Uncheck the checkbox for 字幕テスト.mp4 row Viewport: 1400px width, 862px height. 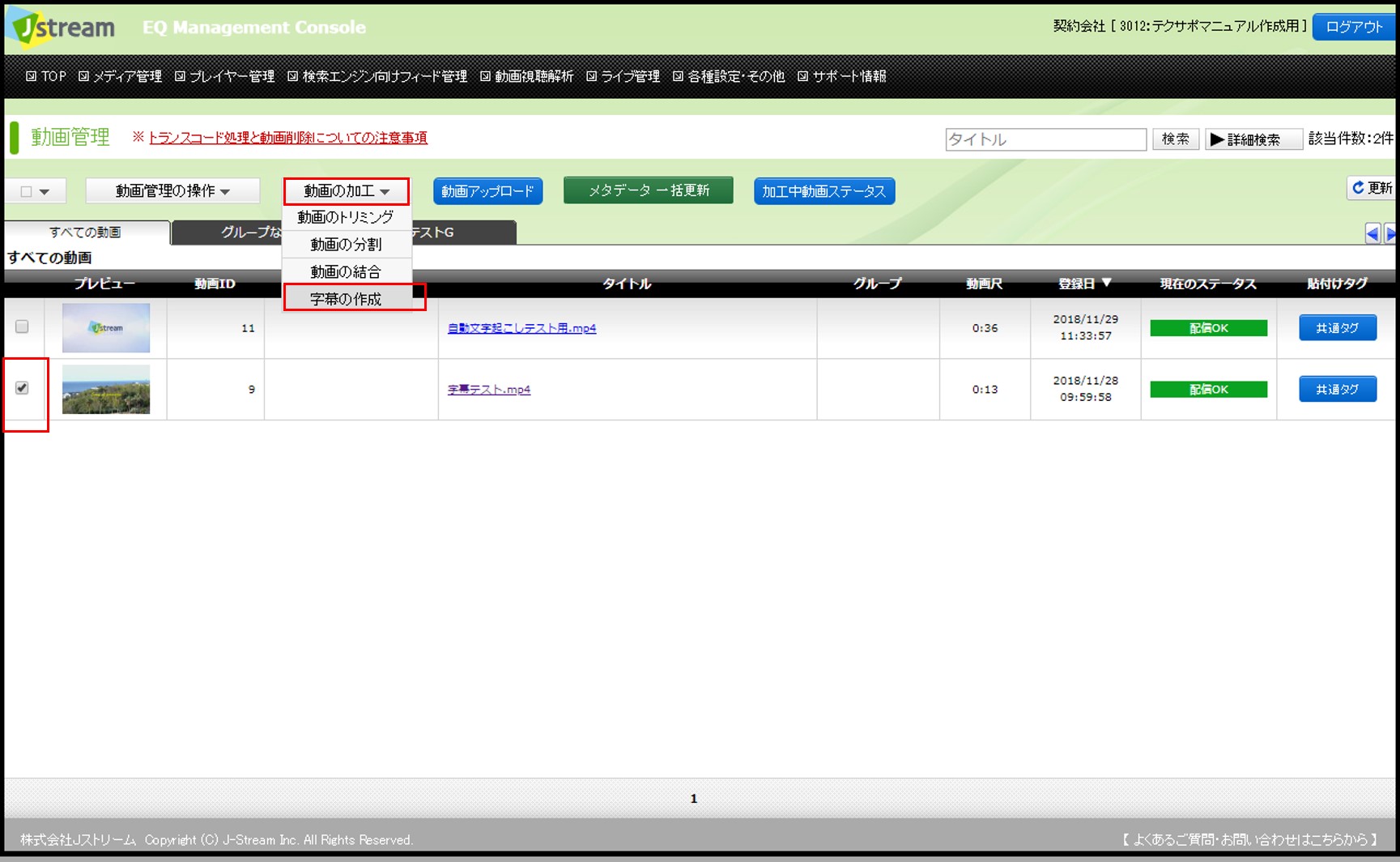22,388
